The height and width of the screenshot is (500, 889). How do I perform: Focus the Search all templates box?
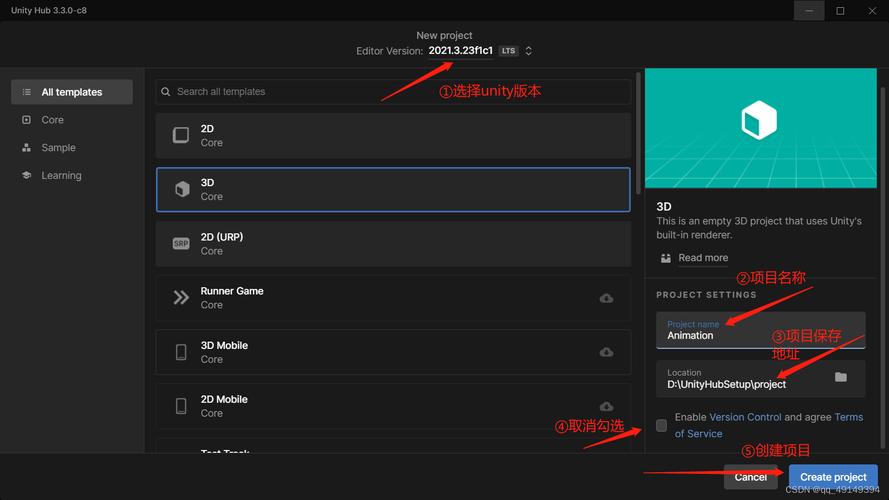click(400, 92)
